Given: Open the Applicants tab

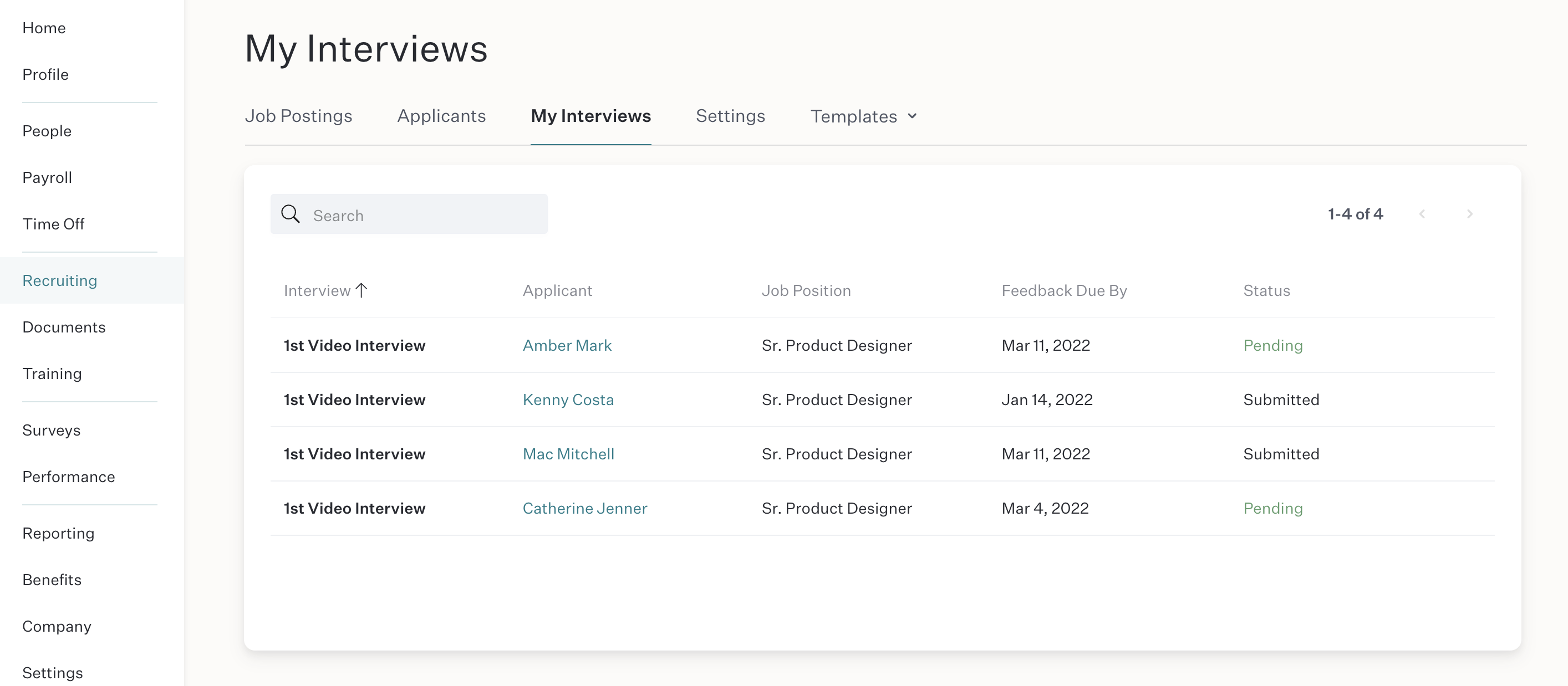Looking at the screenshot, I should [441, 116].
